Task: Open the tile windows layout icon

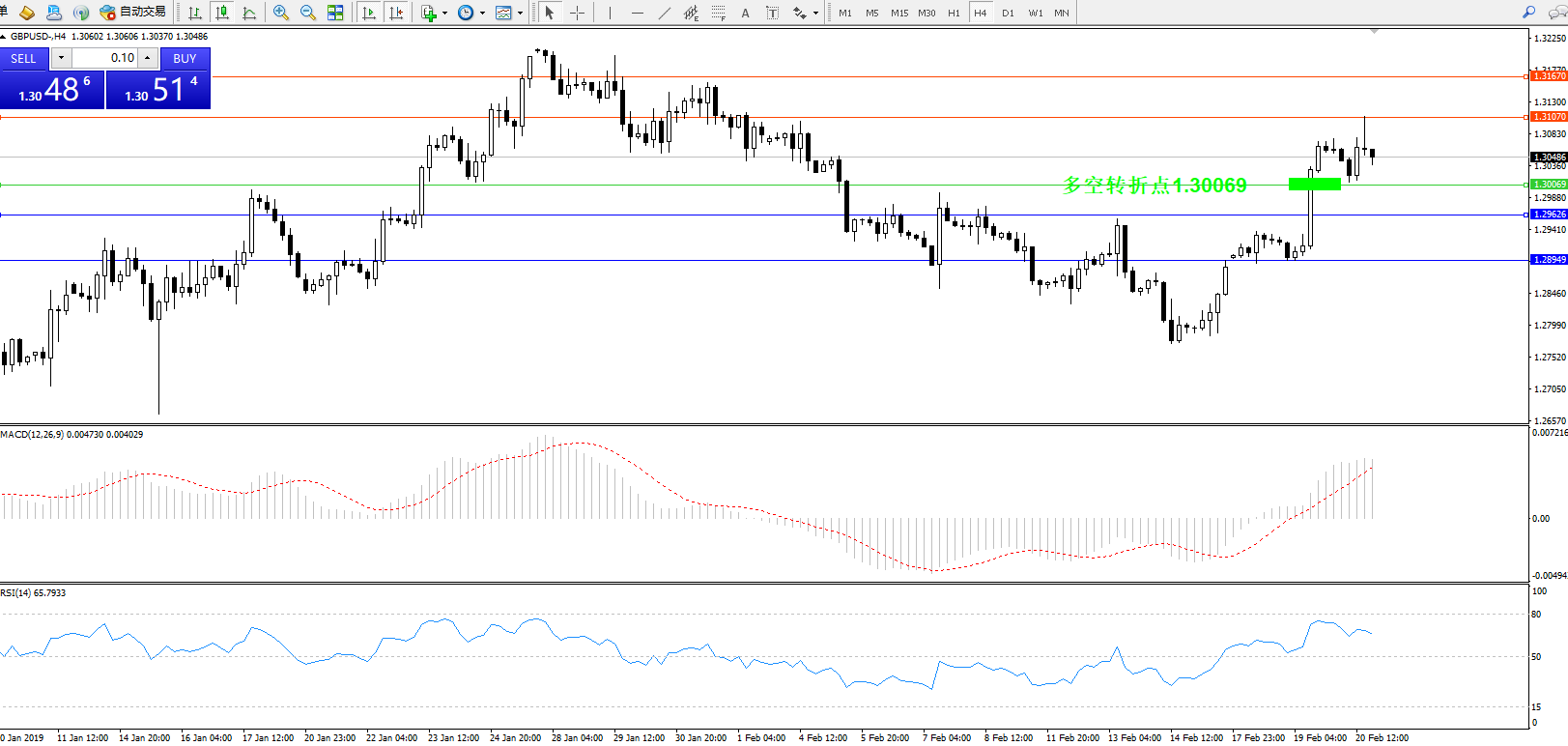Action: (x=335, y=13)
